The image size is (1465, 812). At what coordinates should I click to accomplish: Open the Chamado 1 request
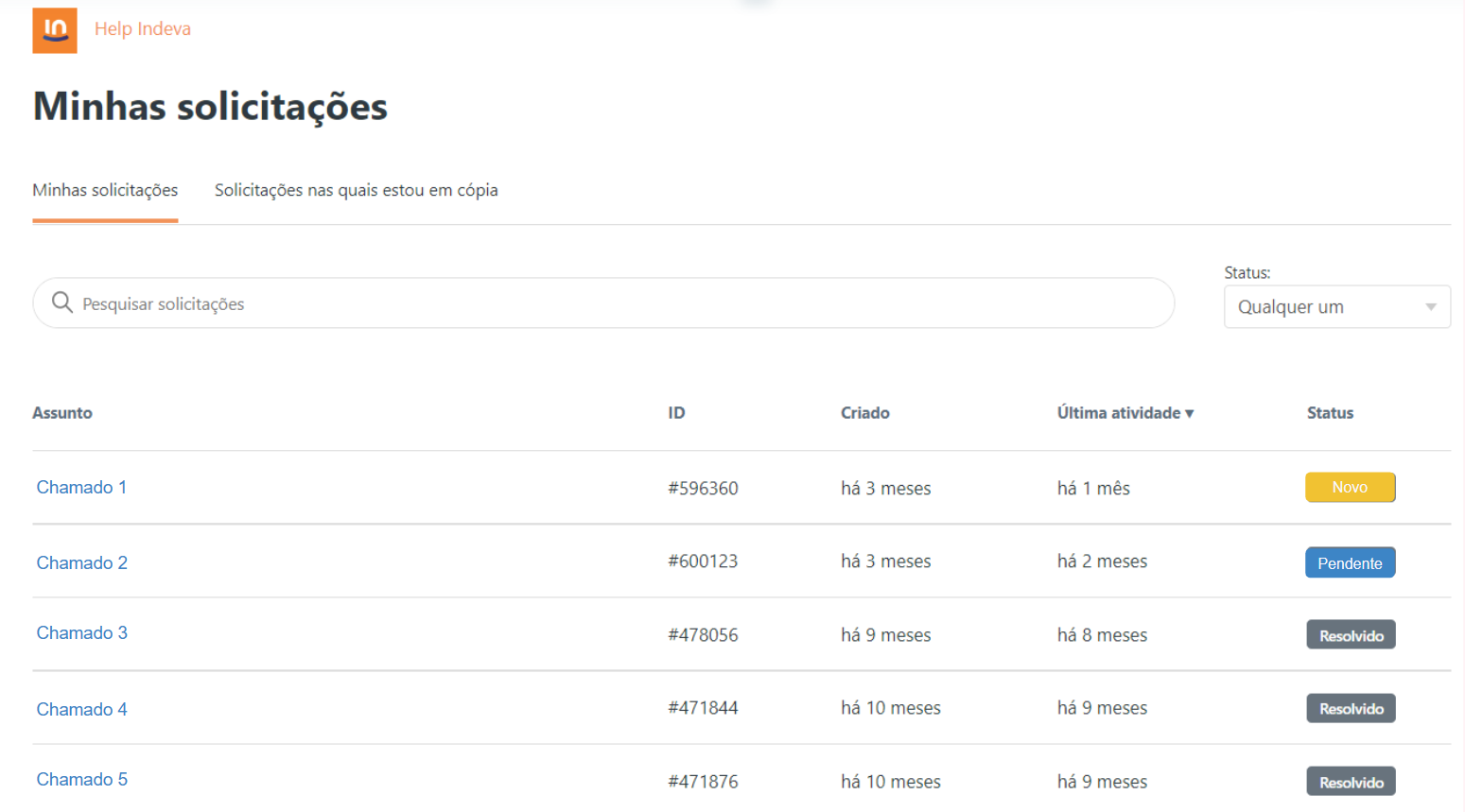click(x=81, y=488)
